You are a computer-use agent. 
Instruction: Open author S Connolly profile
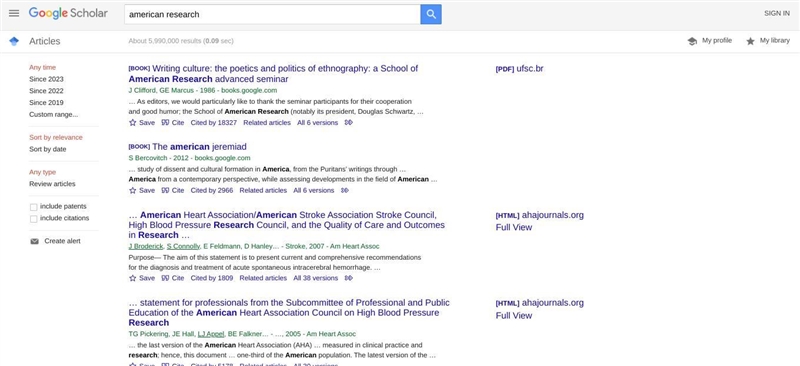tap(183, 246)
